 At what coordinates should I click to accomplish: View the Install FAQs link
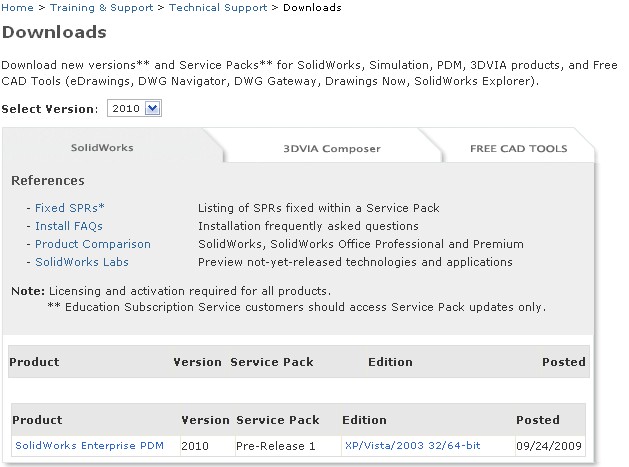[x=69, y=226]
